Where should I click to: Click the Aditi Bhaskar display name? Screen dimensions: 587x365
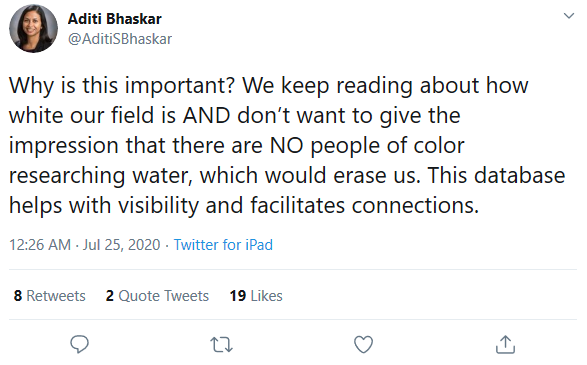[x=115, y=19]
